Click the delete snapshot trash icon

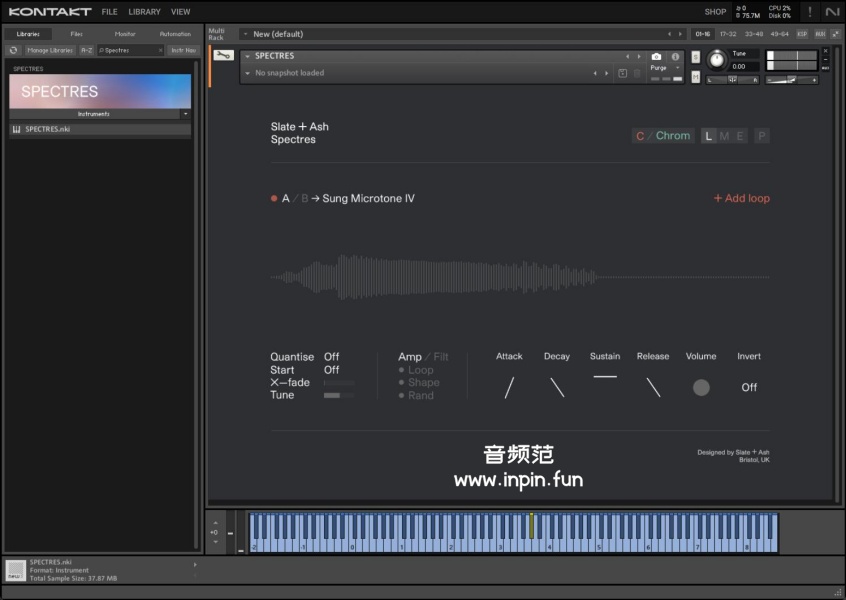point(637,73)
